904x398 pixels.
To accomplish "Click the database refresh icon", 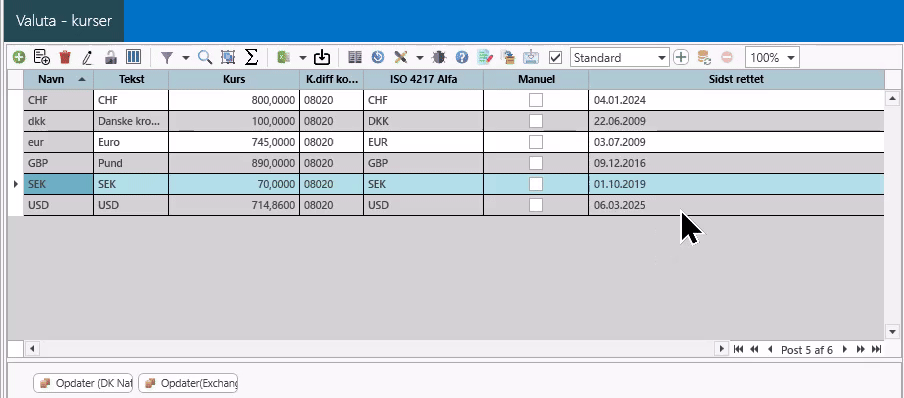I will pyautogui.click(x=704, y=57).
